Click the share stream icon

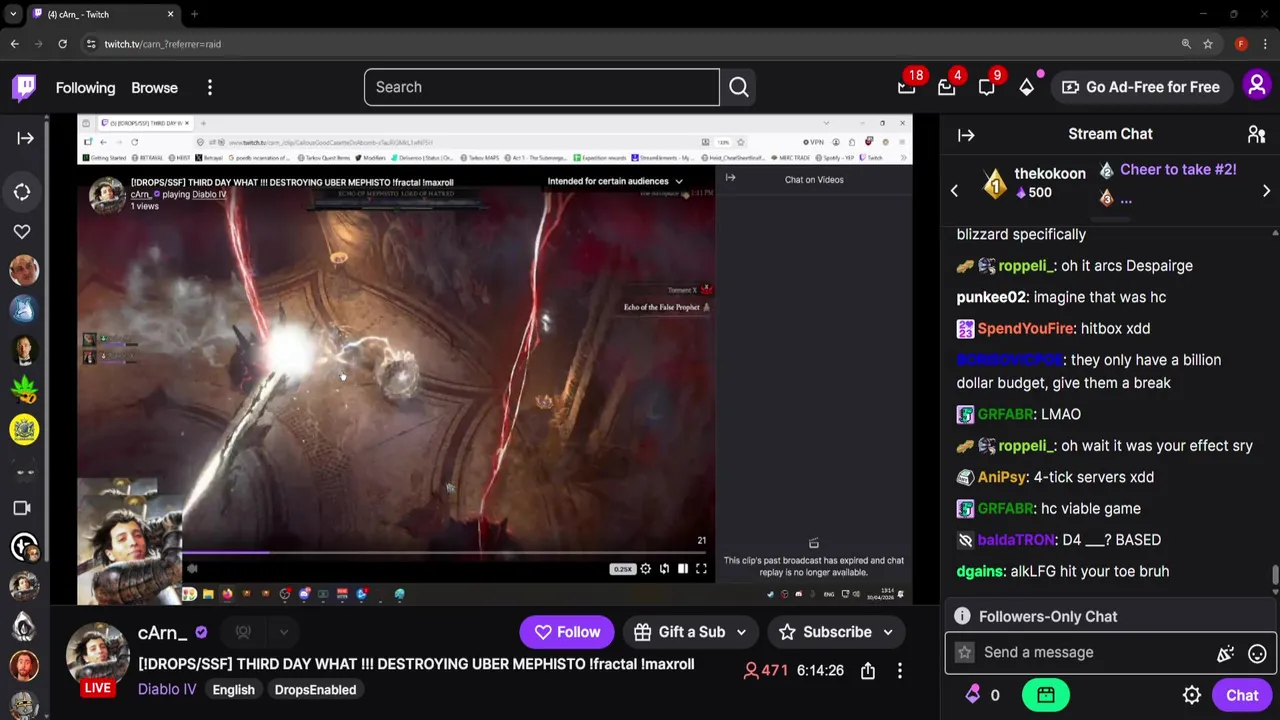click(868, 671)
